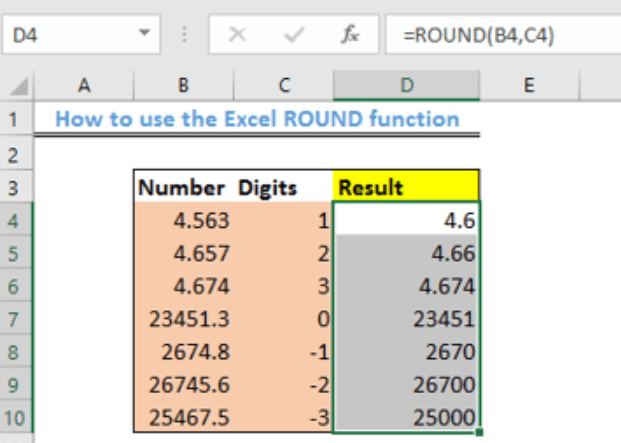621x443 pixels.
Task: Select Result cell in row 6
Action: pos(406,285)
